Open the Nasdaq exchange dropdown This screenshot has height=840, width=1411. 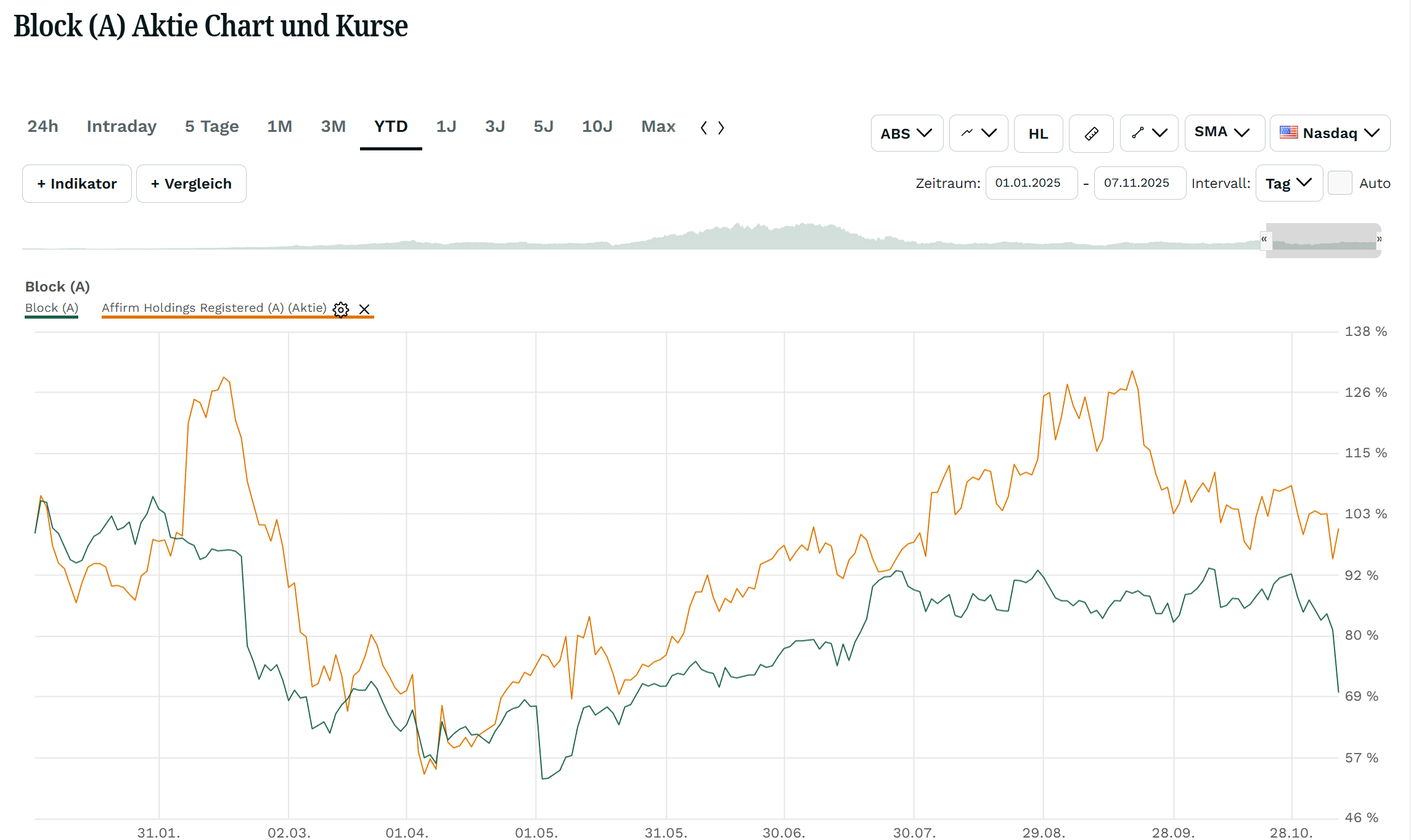1330,133
